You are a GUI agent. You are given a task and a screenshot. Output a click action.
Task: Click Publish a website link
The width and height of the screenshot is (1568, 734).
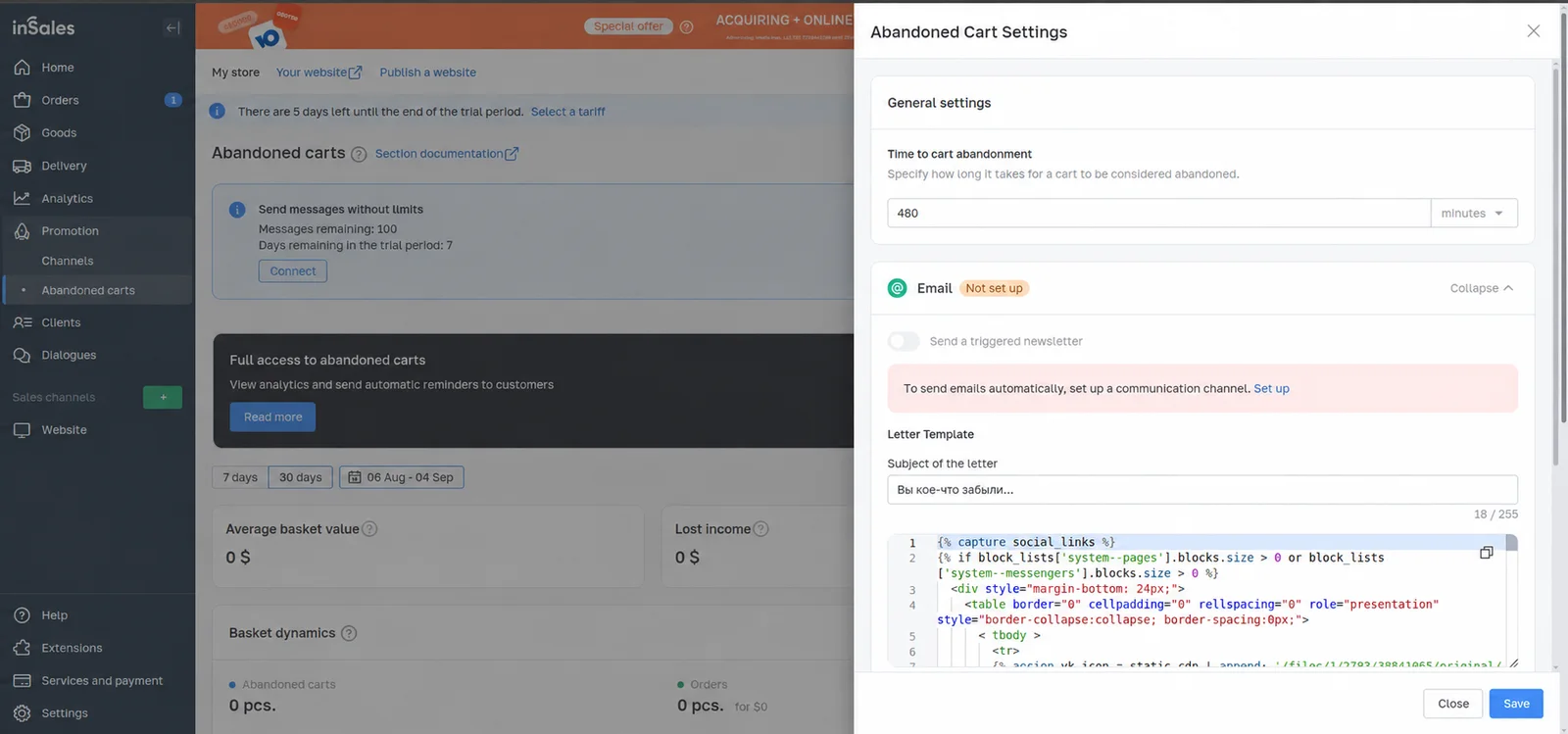(427, 73)
